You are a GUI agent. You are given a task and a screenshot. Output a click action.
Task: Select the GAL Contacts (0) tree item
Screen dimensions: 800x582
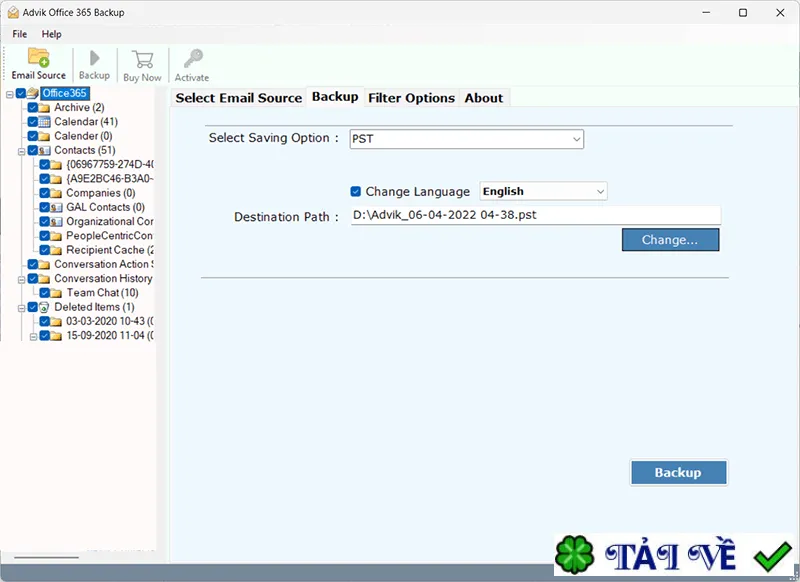106,208
